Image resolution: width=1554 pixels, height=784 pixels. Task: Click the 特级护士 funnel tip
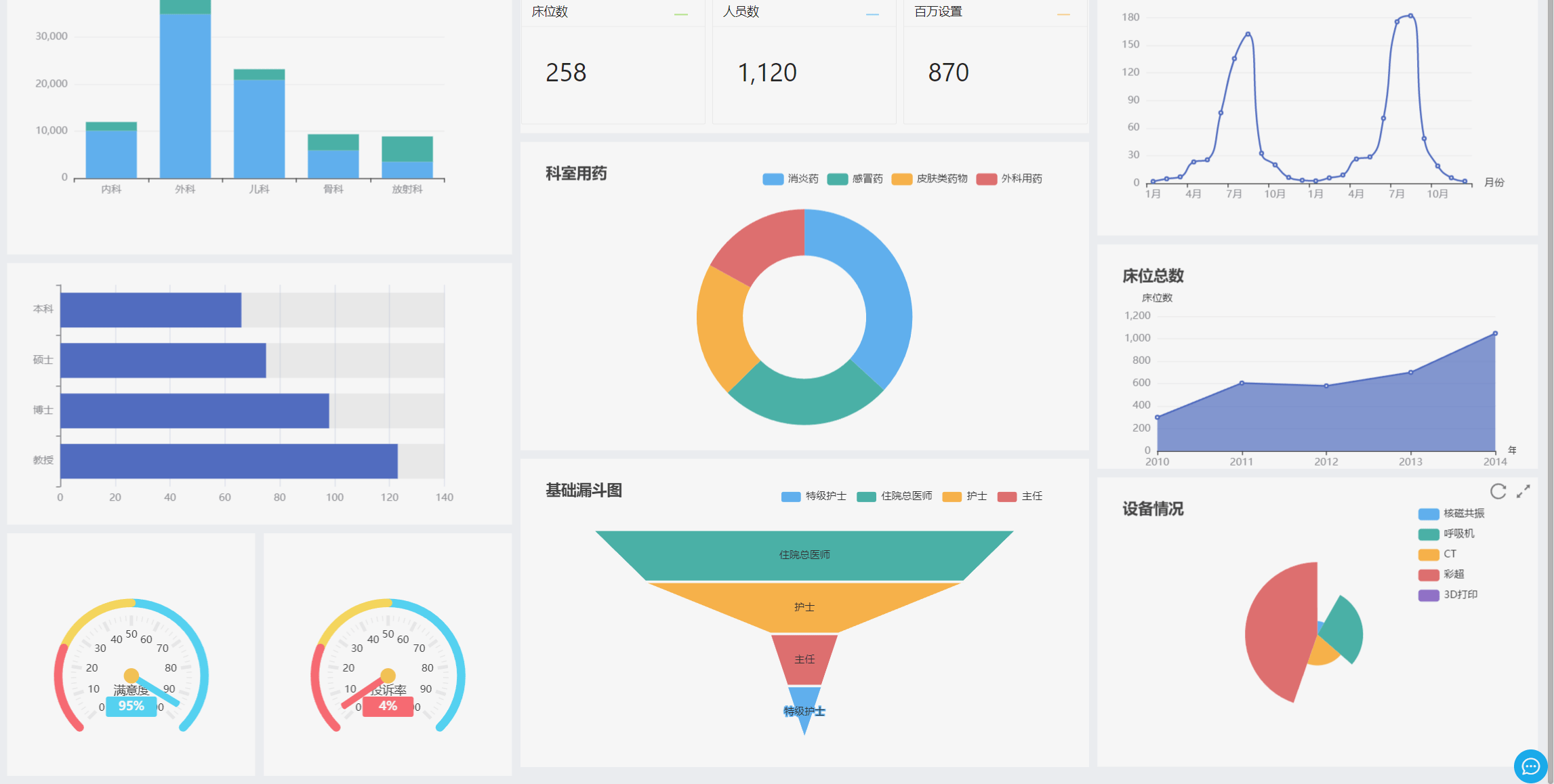pyautogui.click(x=804, y=705)
